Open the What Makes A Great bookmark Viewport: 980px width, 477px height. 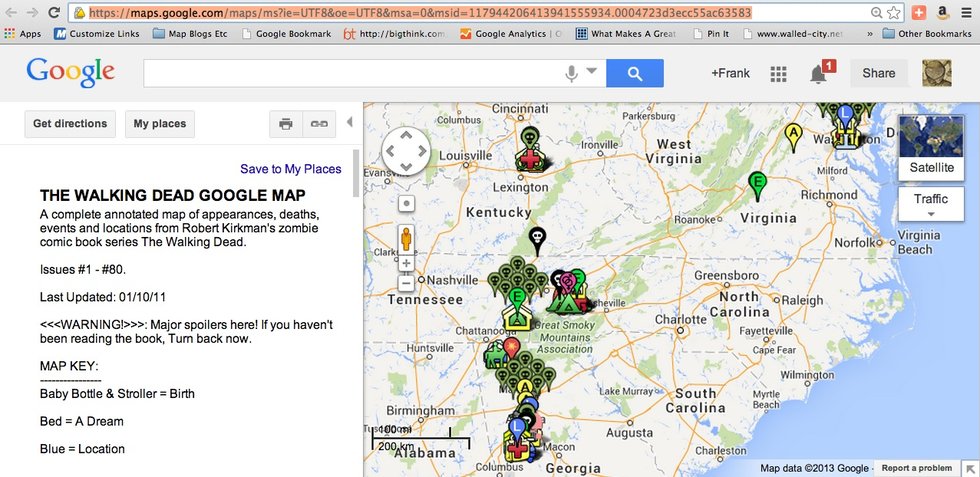626,34
